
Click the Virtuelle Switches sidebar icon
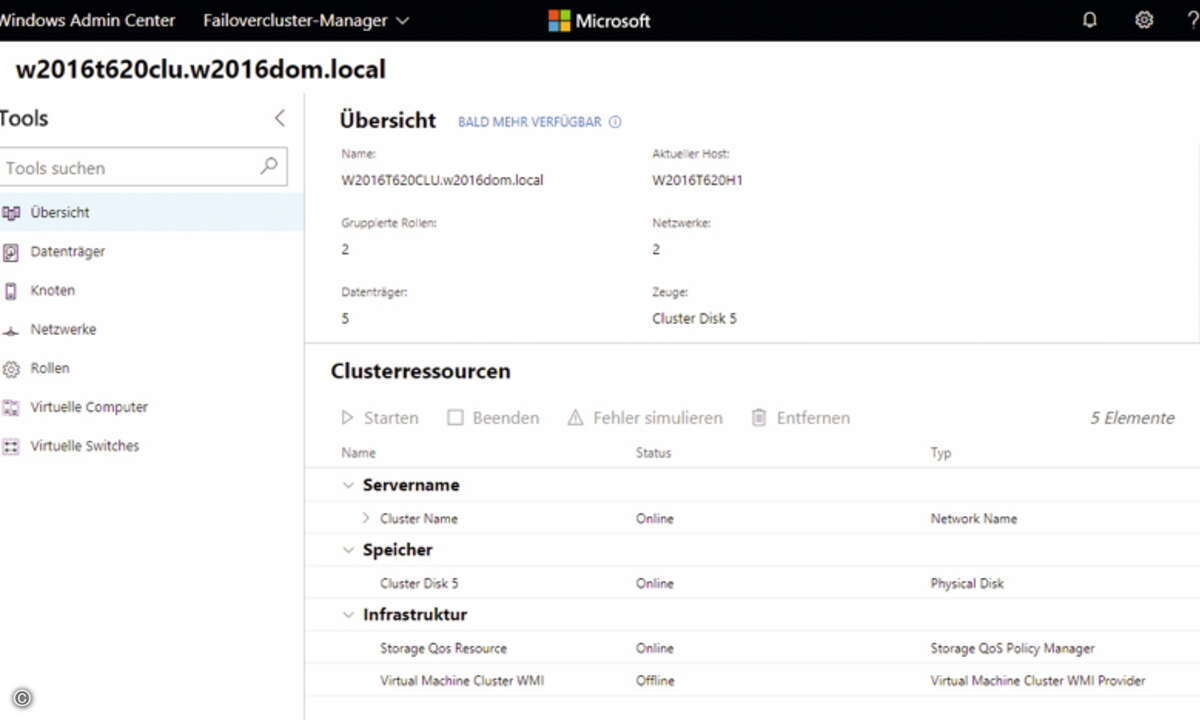[x=11, y=447]
